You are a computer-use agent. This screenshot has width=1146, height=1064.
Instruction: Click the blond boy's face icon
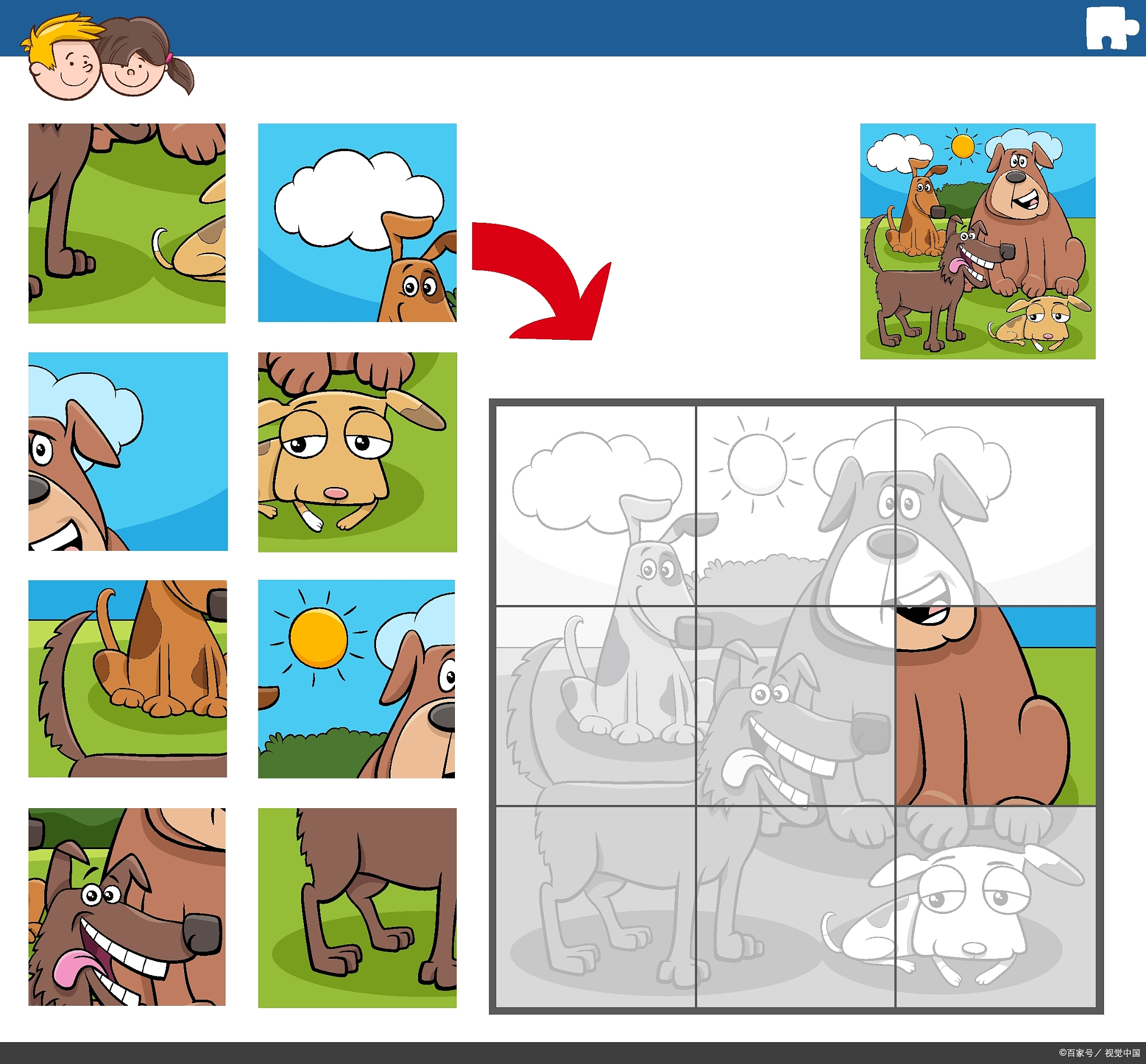pyautogui.click(x=63, y=57)
